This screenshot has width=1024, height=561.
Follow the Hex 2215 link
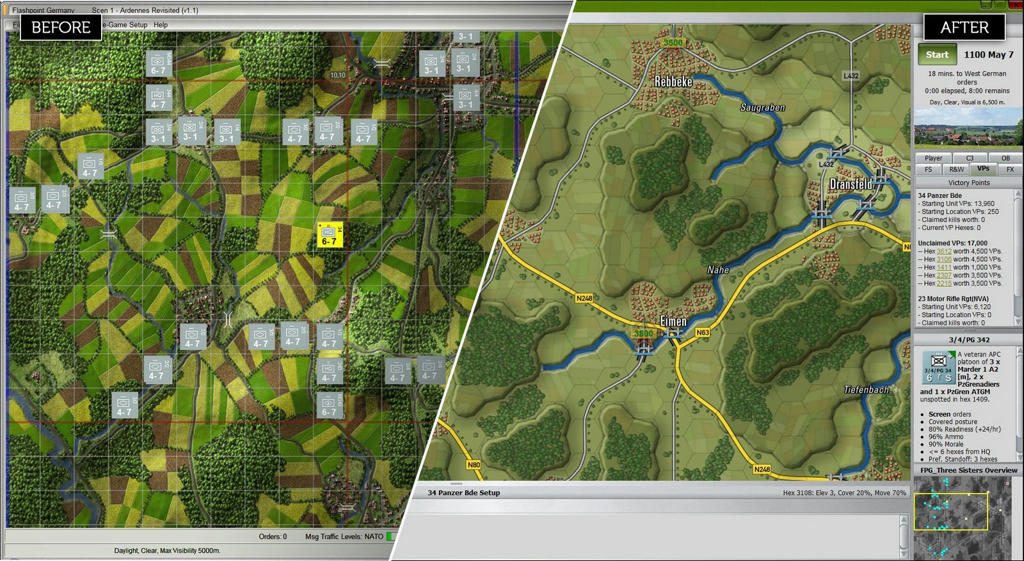(x=944, y=283)
